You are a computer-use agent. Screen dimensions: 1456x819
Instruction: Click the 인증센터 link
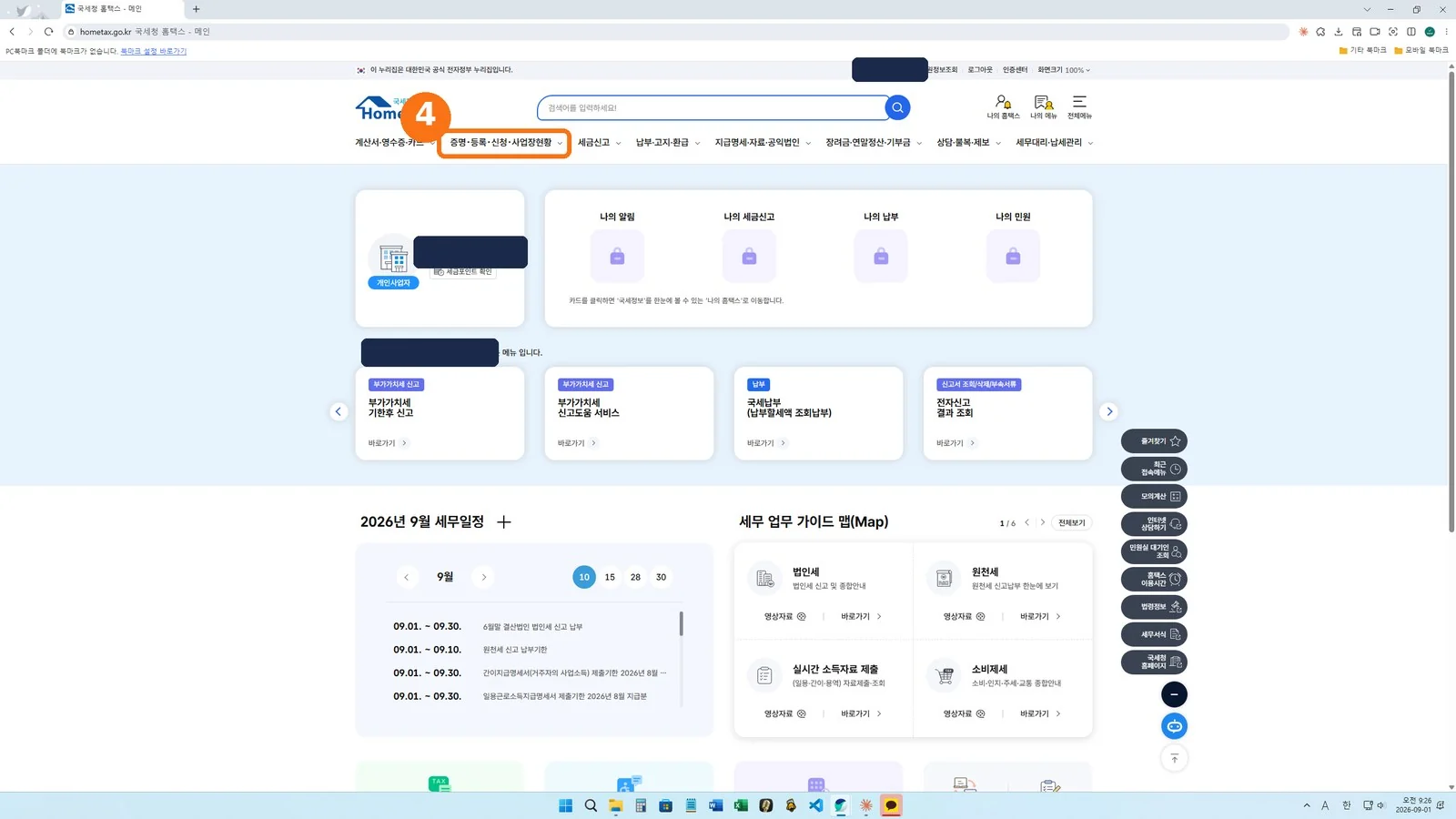pyautogui.click(x=1015, y=70)
